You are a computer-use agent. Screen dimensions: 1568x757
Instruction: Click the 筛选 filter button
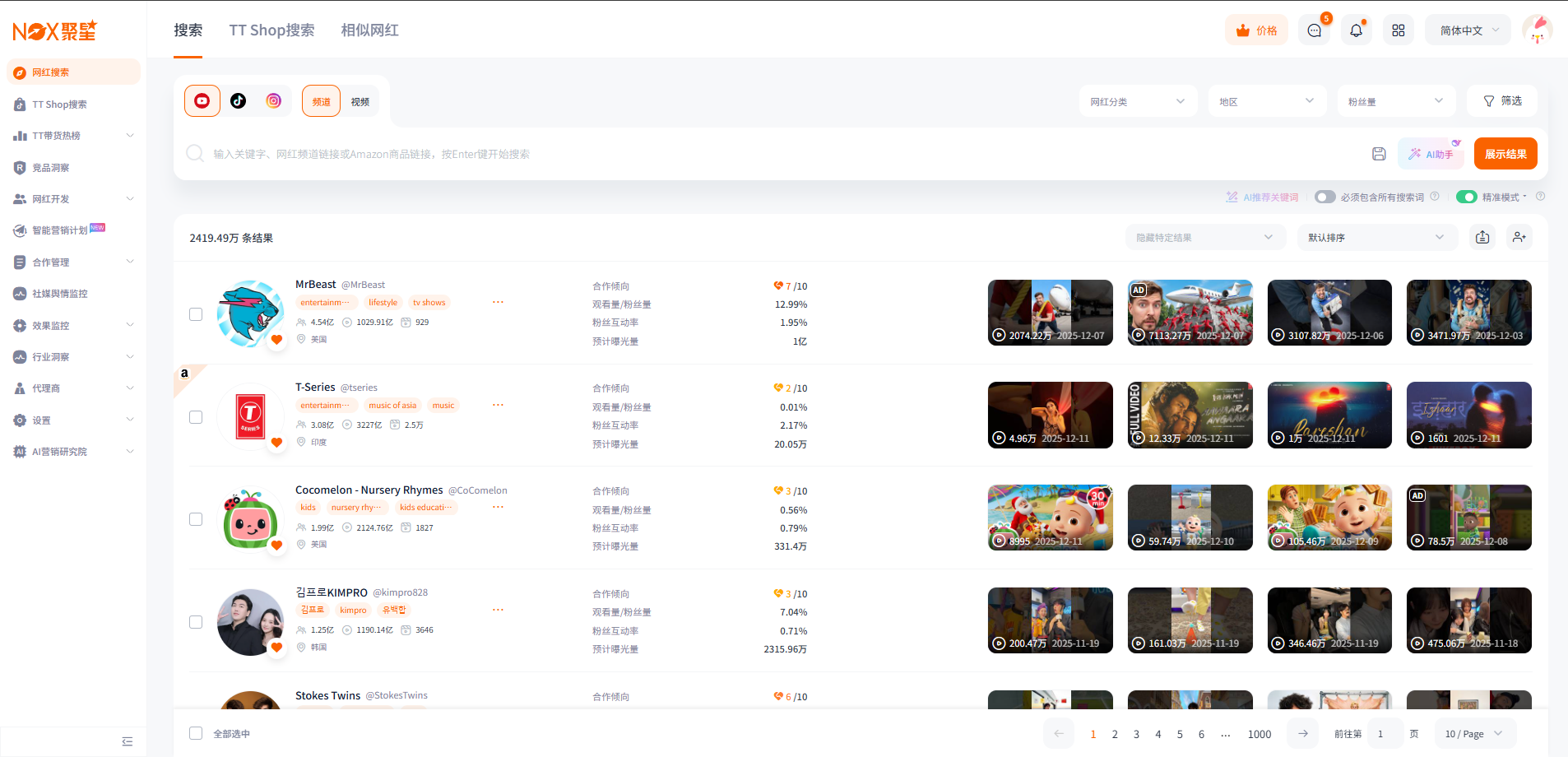point(1502,101)
